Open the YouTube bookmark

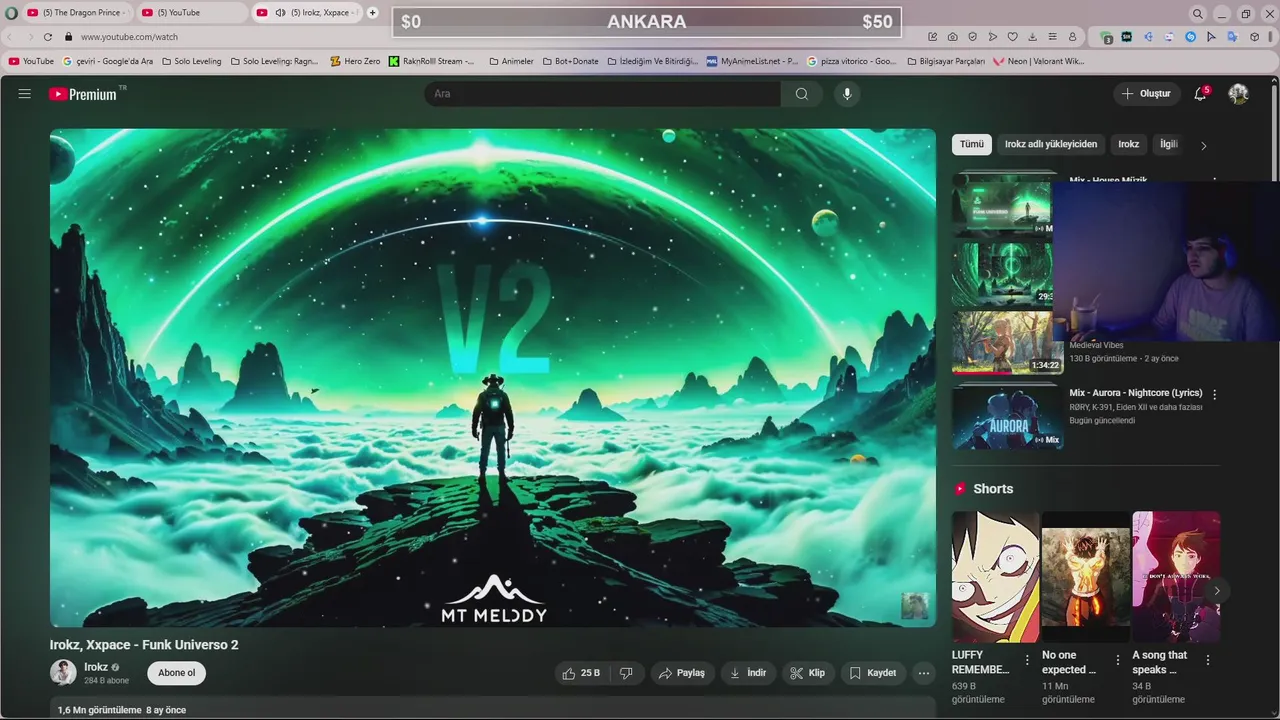coord(31,61)
